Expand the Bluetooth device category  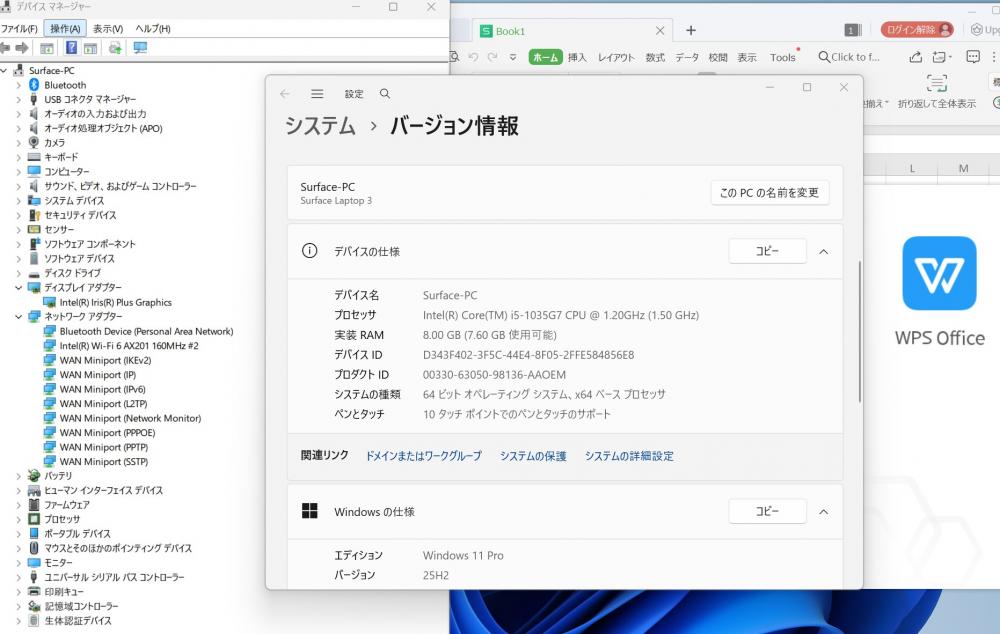tap(18, 85)
